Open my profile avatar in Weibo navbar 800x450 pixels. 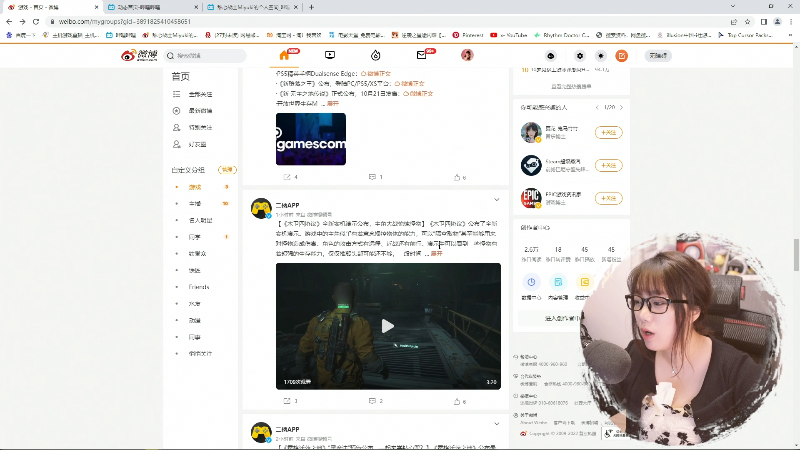(467, 55)
